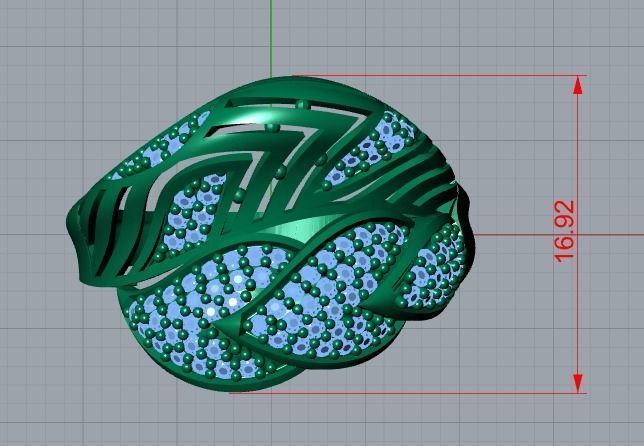Select the green jewelry ring model
The image size is (644, 446).
tap(270, 234)
